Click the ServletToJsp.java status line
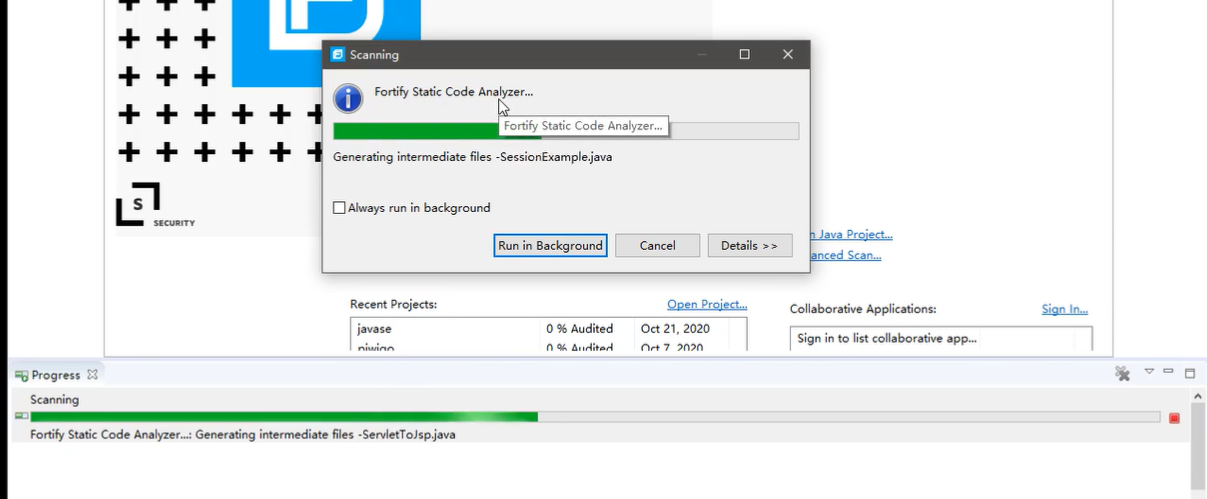 tap(243, 435)
